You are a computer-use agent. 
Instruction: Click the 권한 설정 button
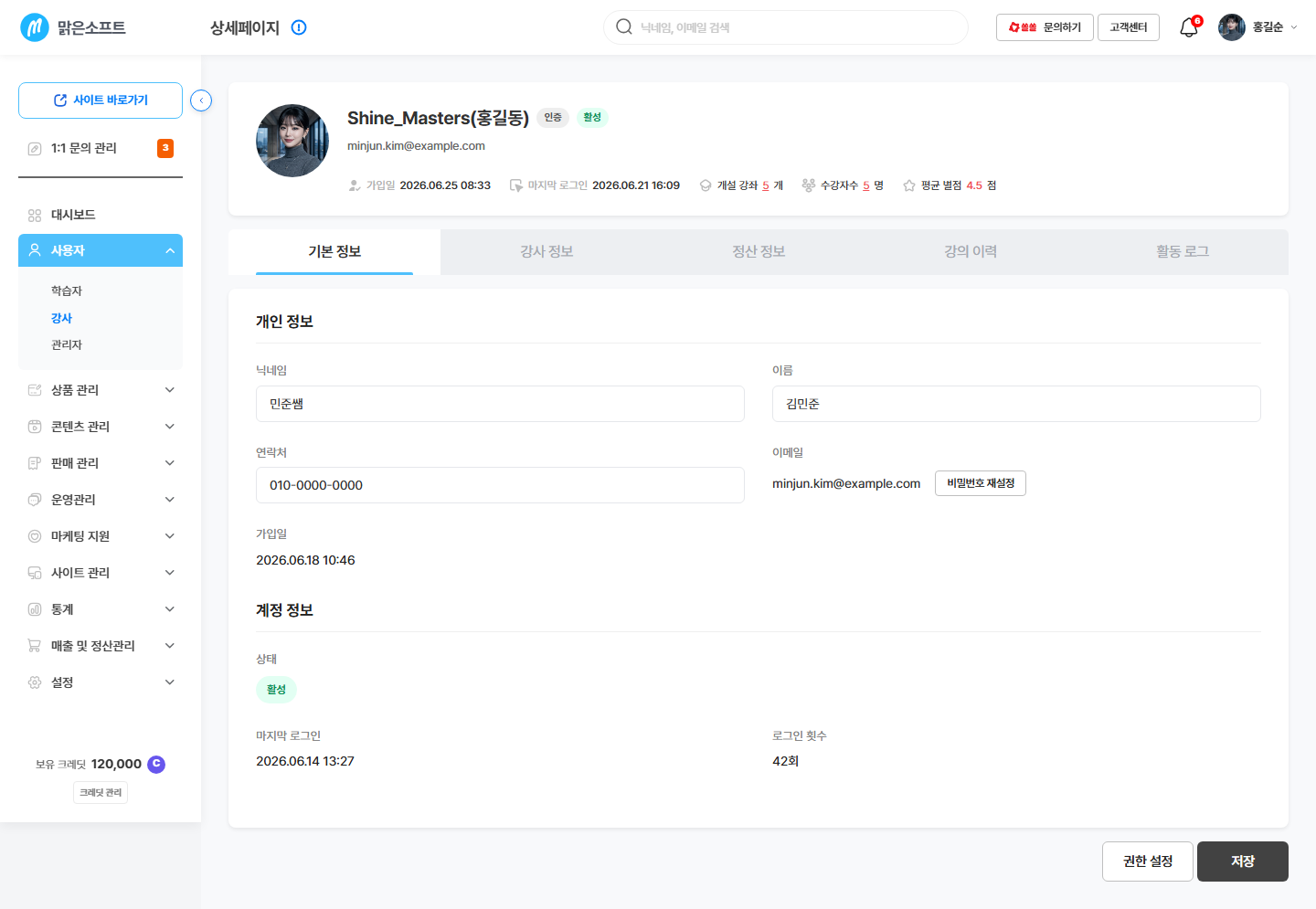coord(1148,861)
